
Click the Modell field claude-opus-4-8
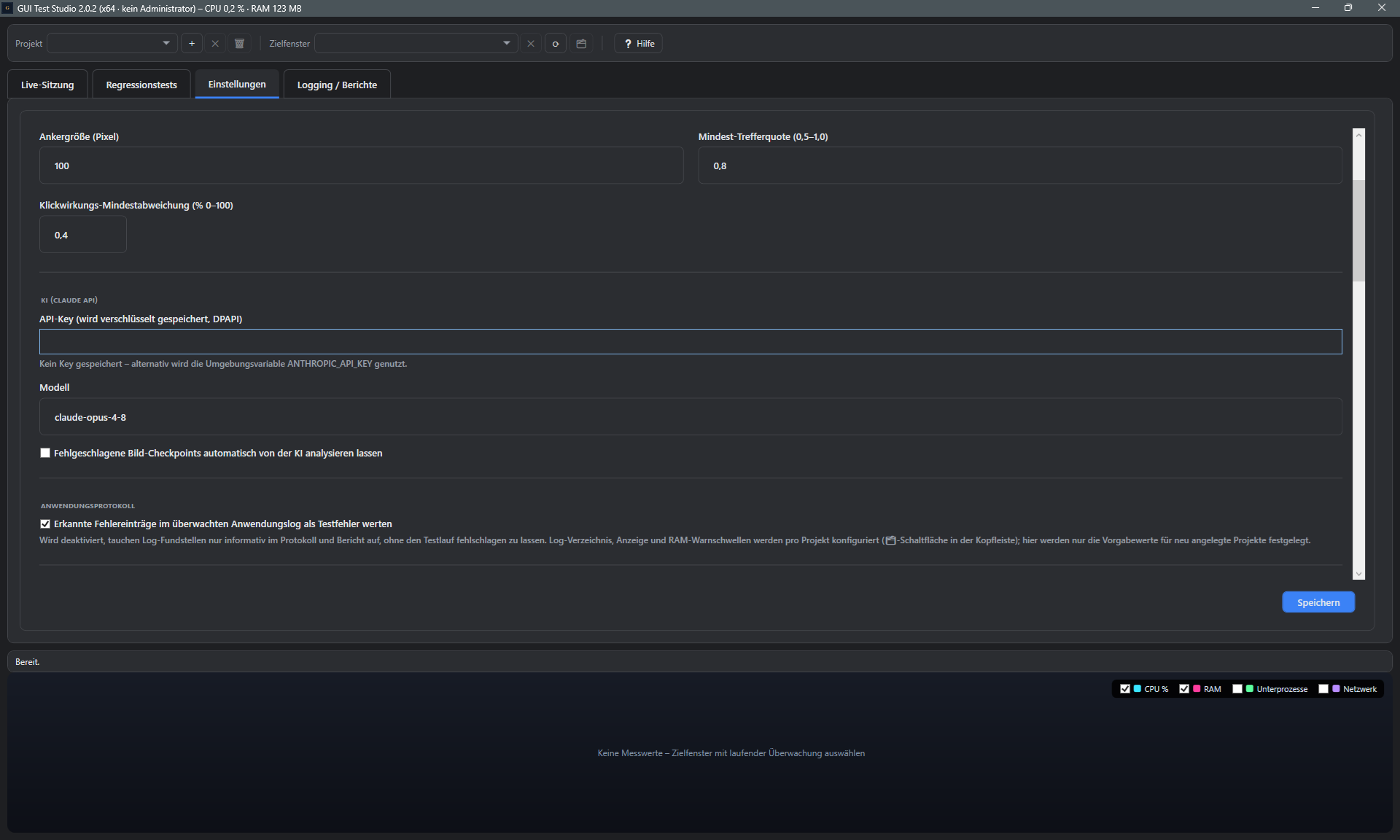tap(691, 417)
